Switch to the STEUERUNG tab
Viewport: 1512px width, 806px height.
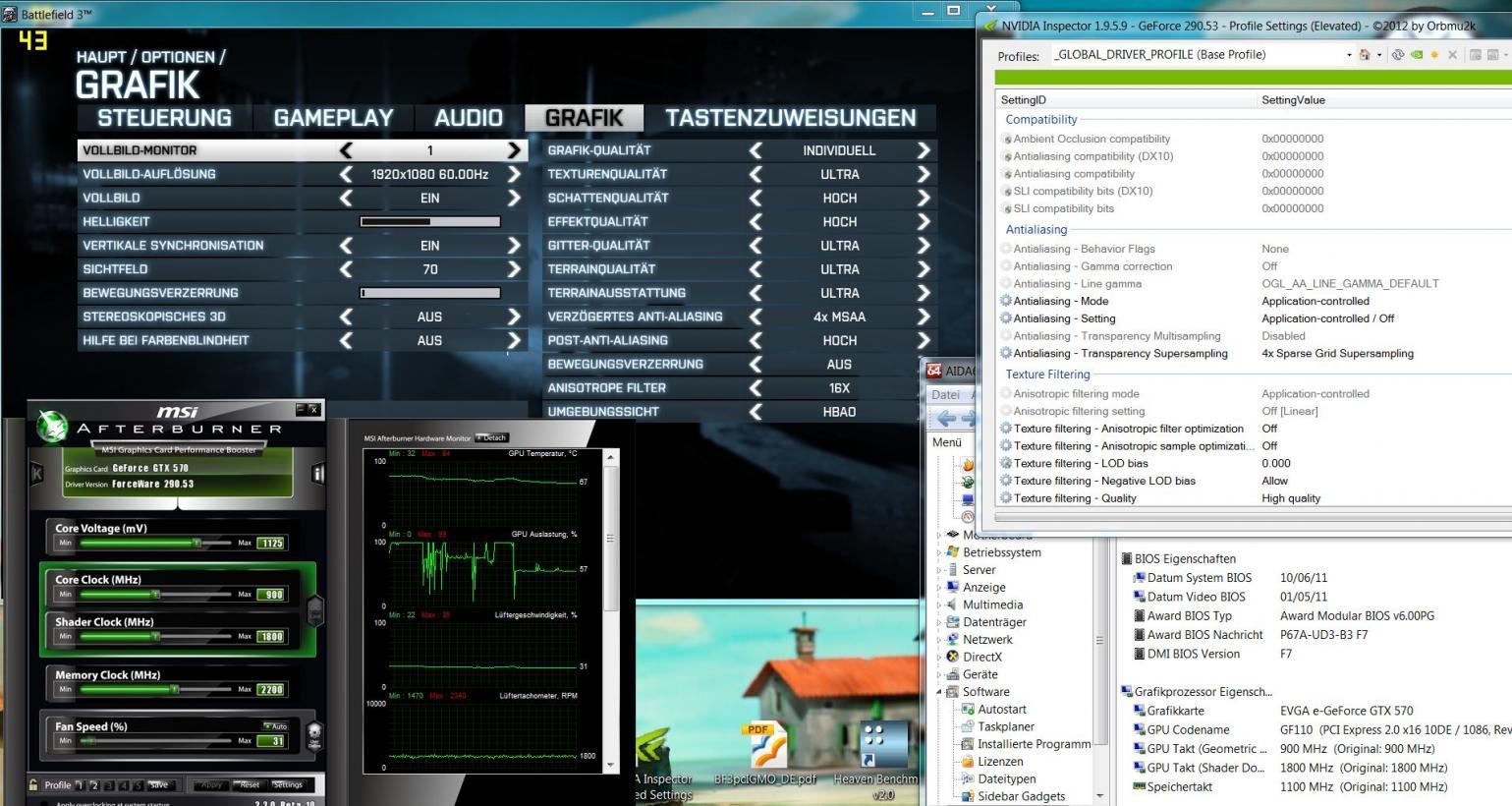(x=164, y=118)
